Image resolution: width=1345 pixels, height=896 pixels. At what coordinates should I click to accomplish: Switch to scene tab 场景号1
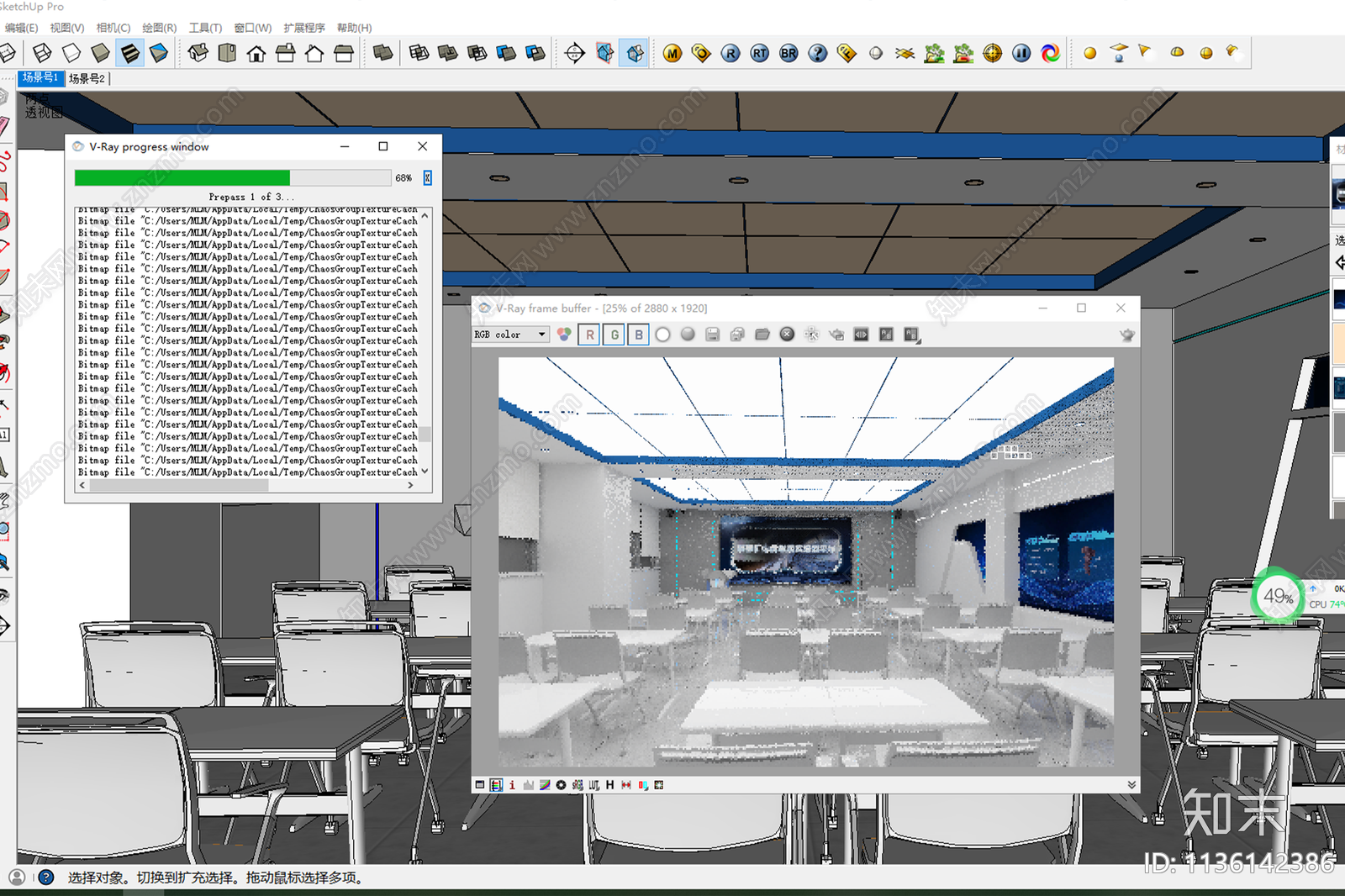coord(40,78)
